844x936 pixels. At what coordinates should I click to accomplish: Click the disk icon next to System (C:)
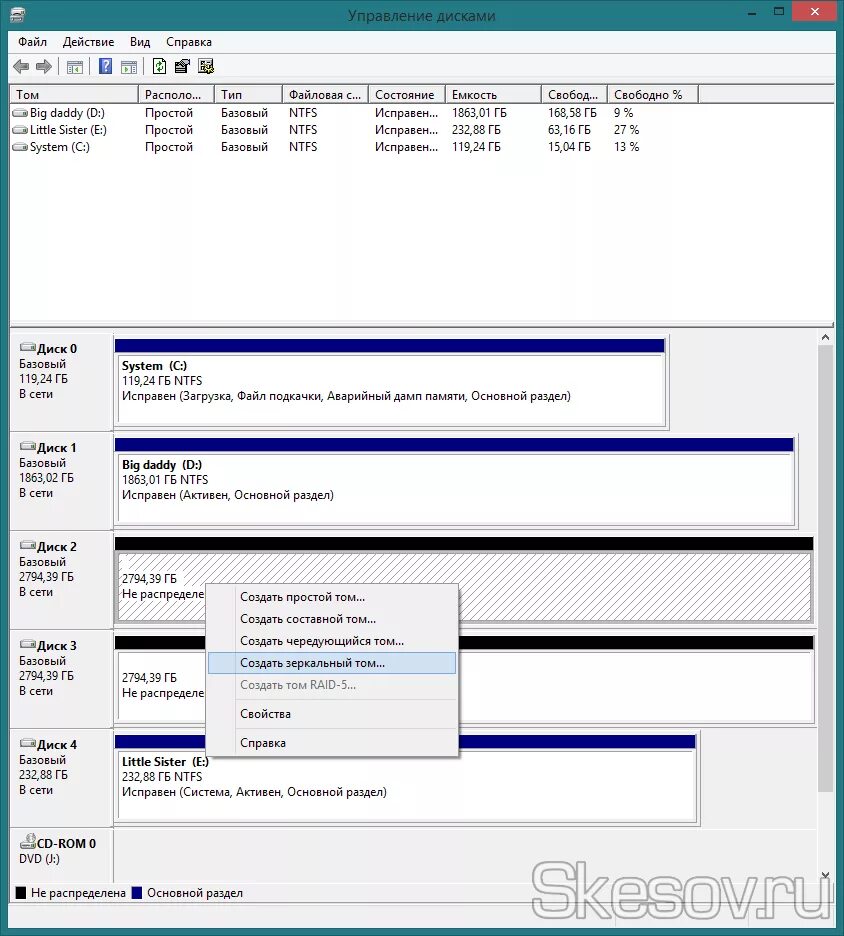coord(18,147)
